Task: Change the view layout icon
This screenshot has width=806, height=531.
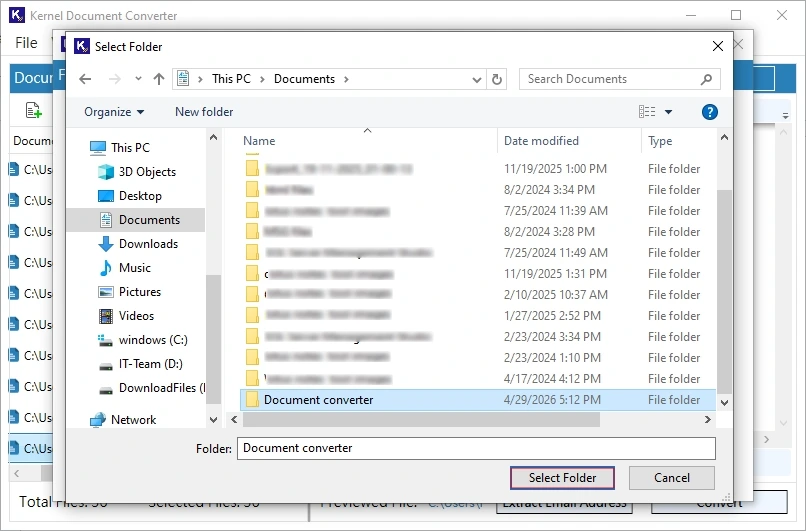Action: [x=647, y=112]
